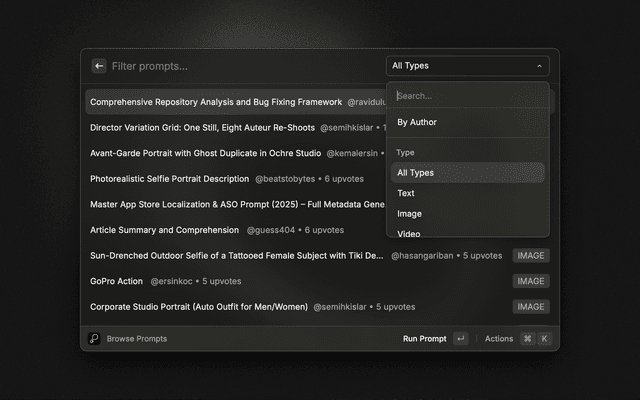Click the chevron on the types dropdown
This screenshot has width=640, height=400.
(x=539, y=66)
